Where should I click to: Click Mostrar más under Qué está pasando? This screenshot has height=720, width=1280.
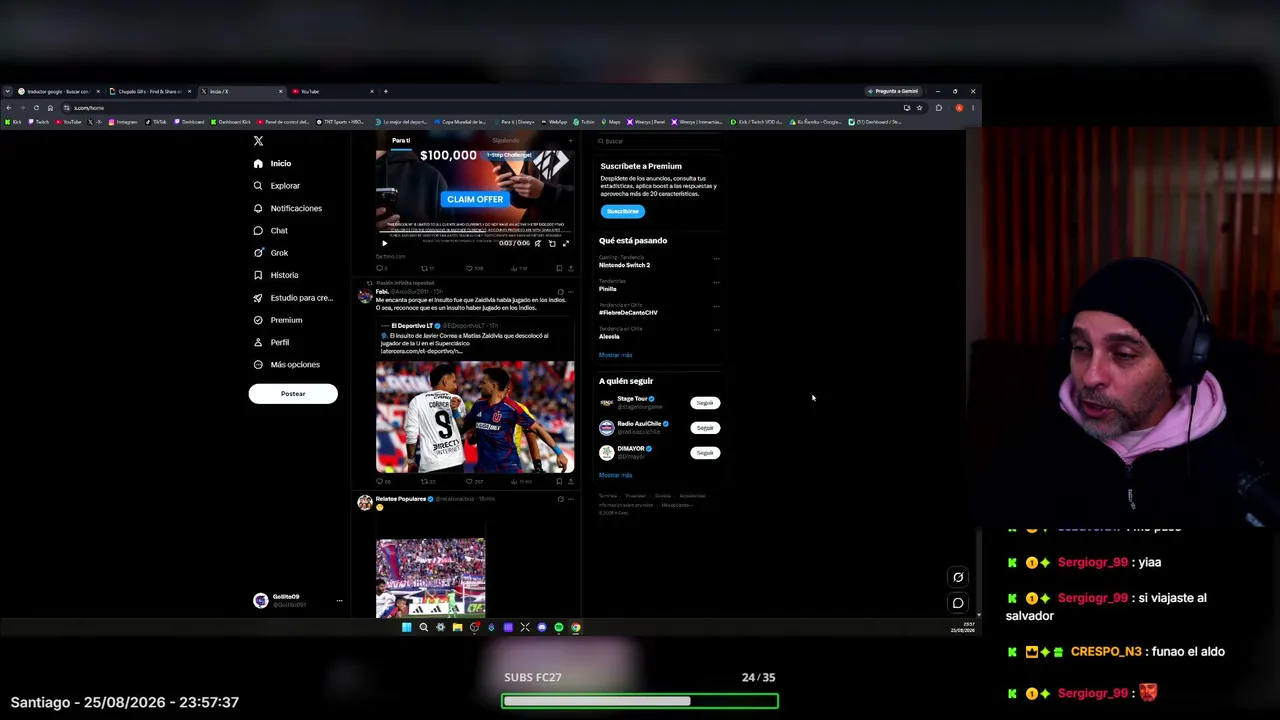(615, 355)
